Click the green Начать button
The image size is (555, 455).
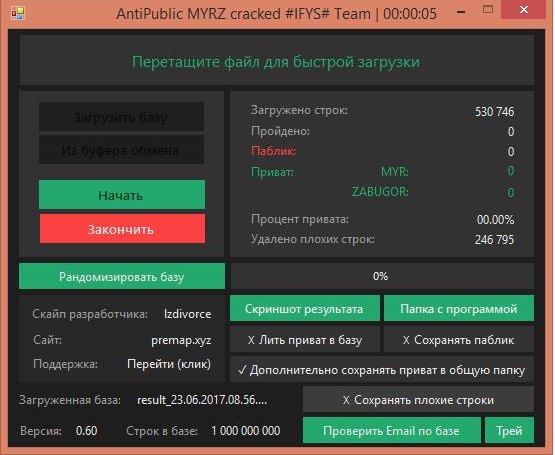pyautogui.click(x=122, y=195)
